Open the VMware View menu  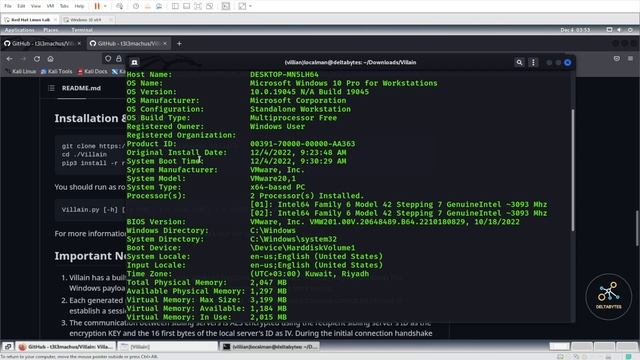pyautogui.click(x=36, y=6)
